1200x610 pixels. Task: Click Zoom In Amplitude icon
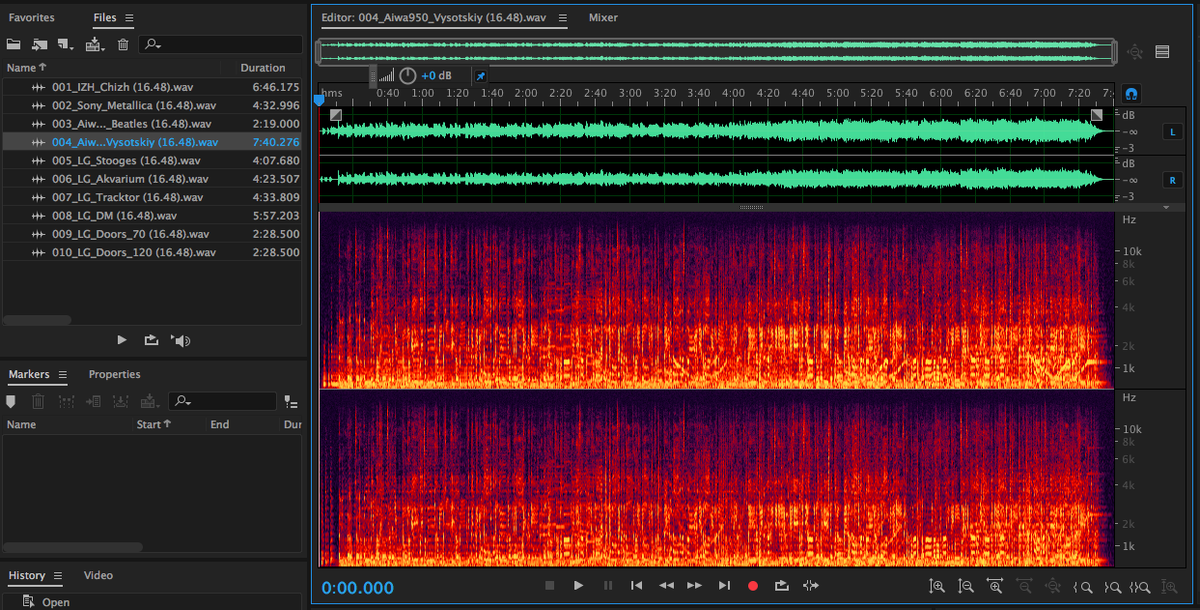[x=936, y=586]
